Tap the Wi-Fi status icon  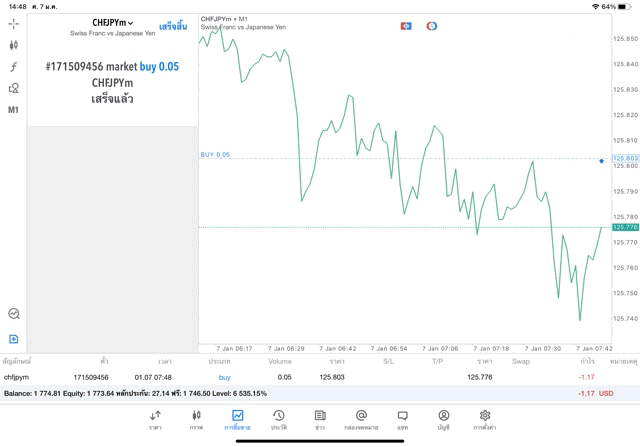click(x=596, y=7)
